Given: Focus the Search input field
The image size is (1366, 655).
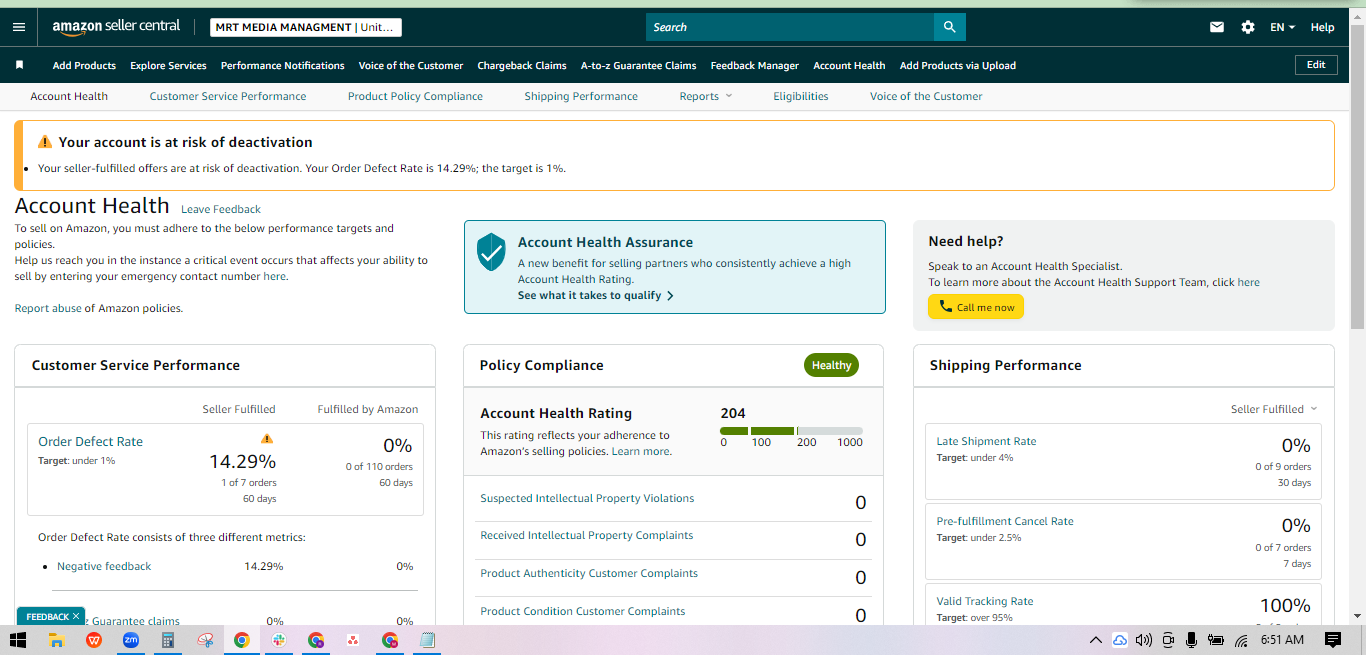Looking at the screenshot, I should pos(790,27).
